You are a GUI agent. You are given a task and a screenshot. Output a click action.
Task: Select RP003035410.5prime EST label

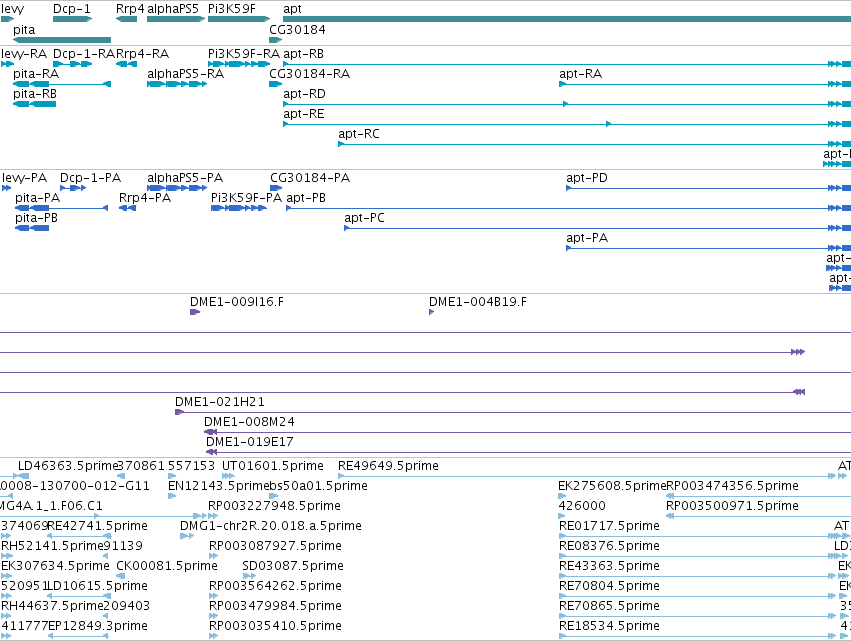(x=275, y=627)
